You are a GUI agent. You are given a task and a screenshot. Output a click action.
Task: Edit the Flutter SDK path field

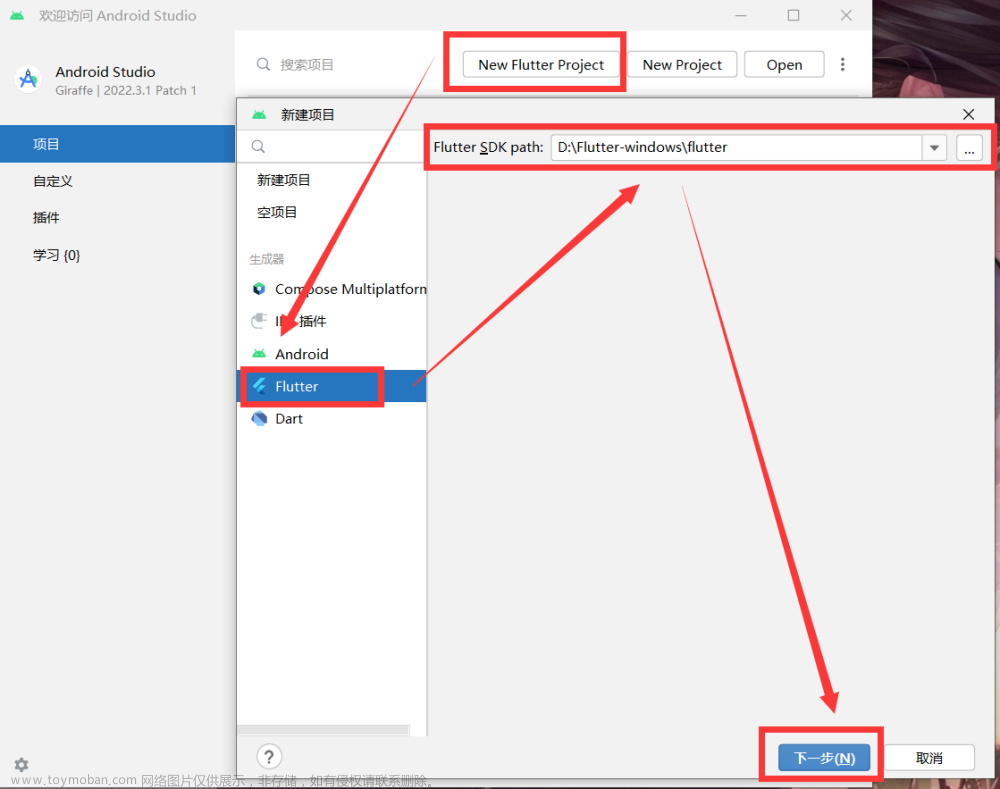click(737, 147)
